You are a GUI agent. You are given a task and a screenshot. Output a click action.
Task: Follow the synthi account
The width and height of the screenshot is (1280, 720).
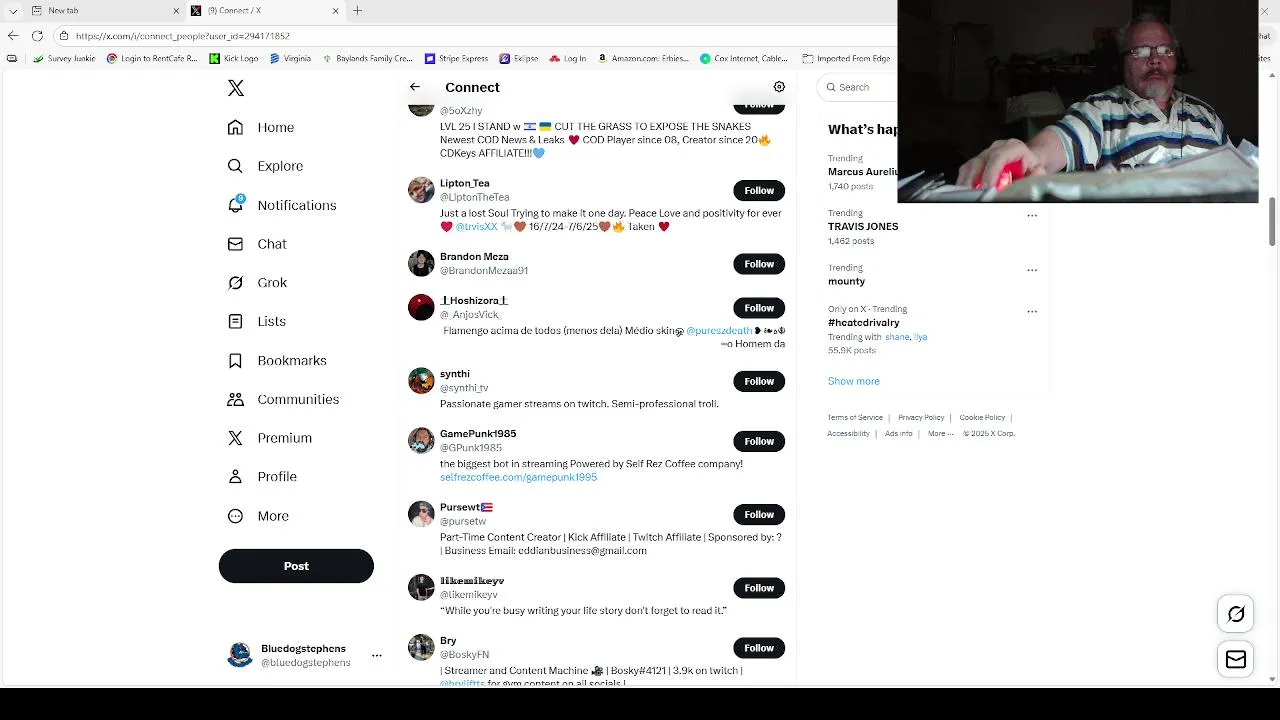759,381
